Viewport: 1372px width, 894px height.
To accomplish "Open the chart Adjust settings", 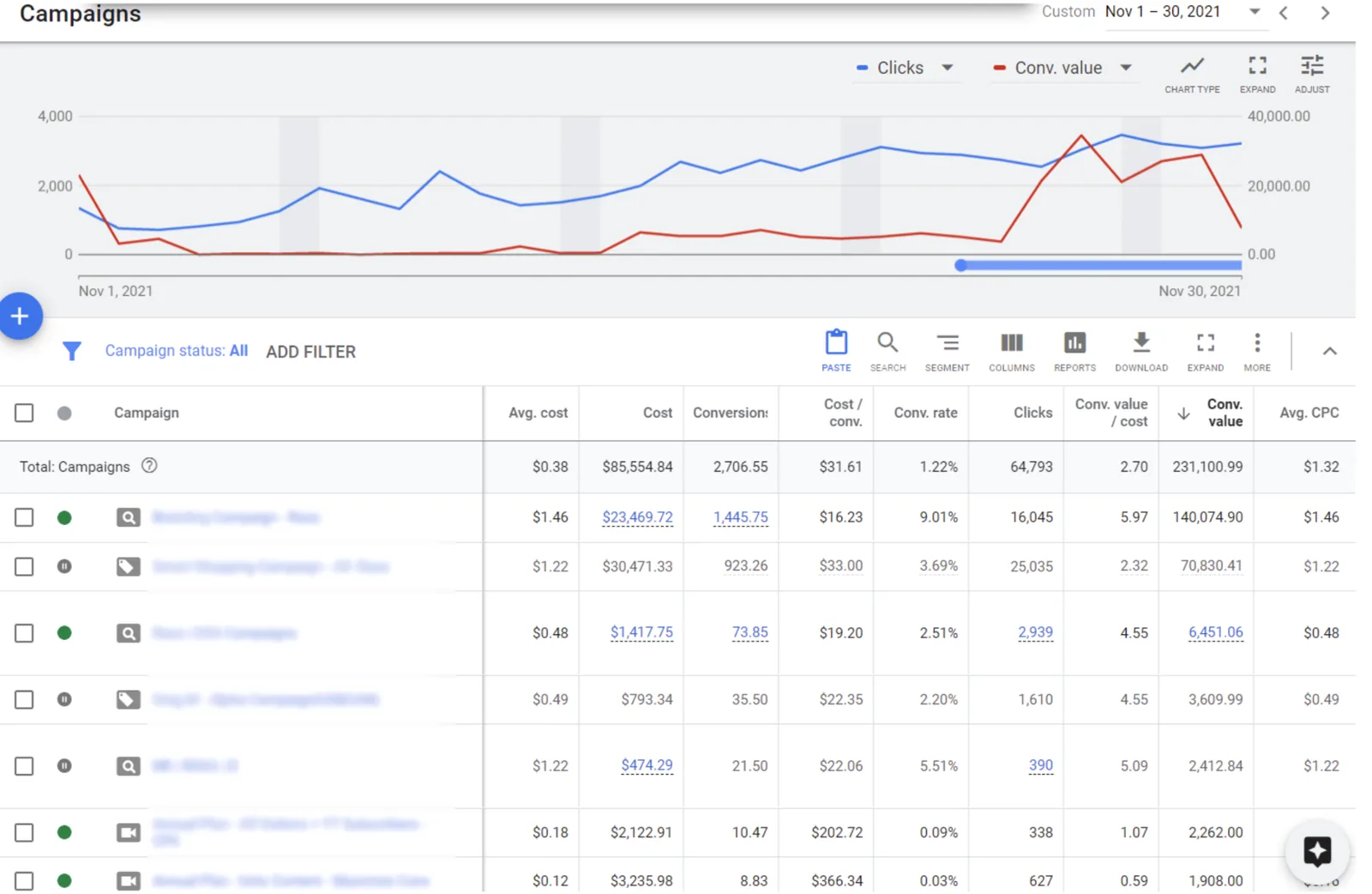I will (x=1312, y=75).
